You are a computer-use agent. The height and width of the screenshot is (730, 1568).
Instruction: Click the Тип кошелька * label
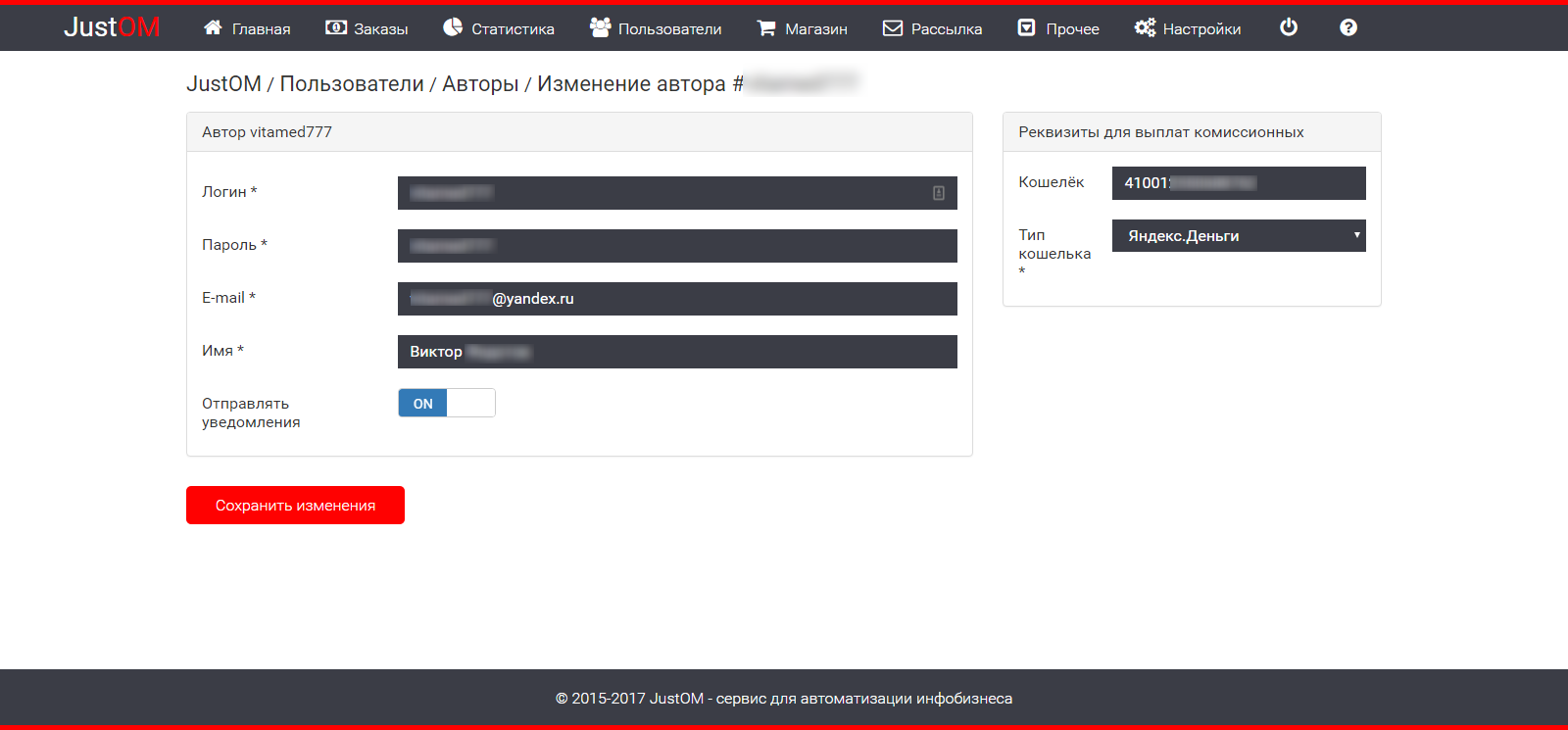coord(1054,253)
